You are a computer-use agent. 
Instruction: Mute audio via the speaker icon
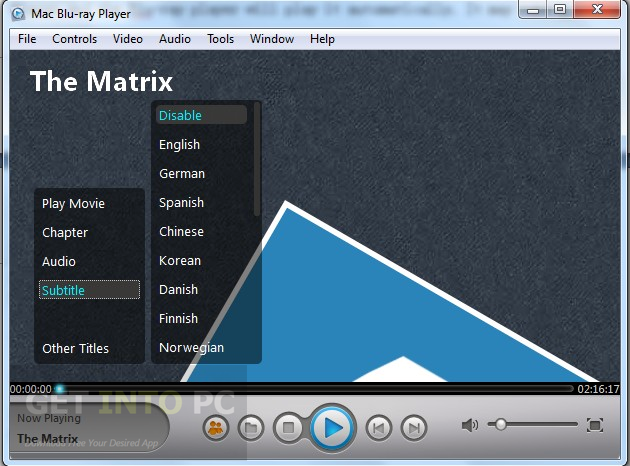point(470,425)
